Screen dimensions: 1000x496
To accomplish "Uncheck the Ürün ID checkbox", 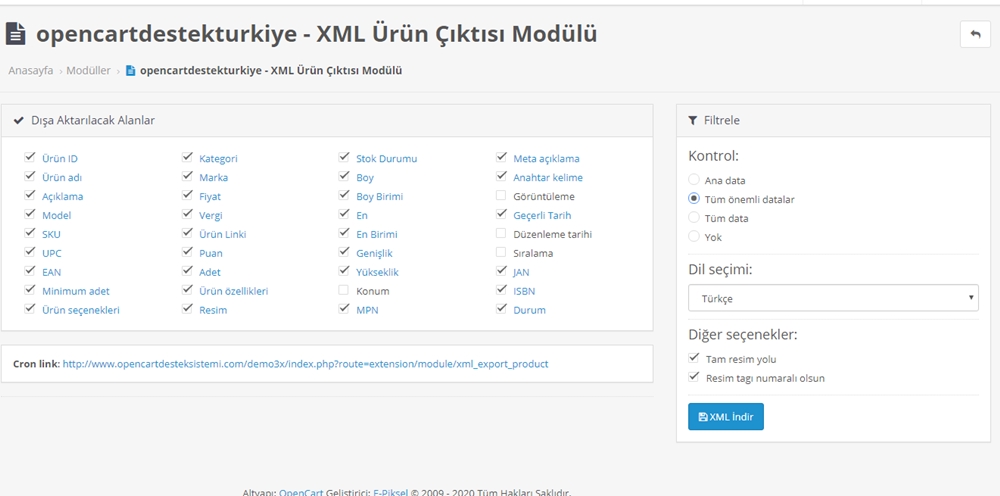I will coord(29,157).
